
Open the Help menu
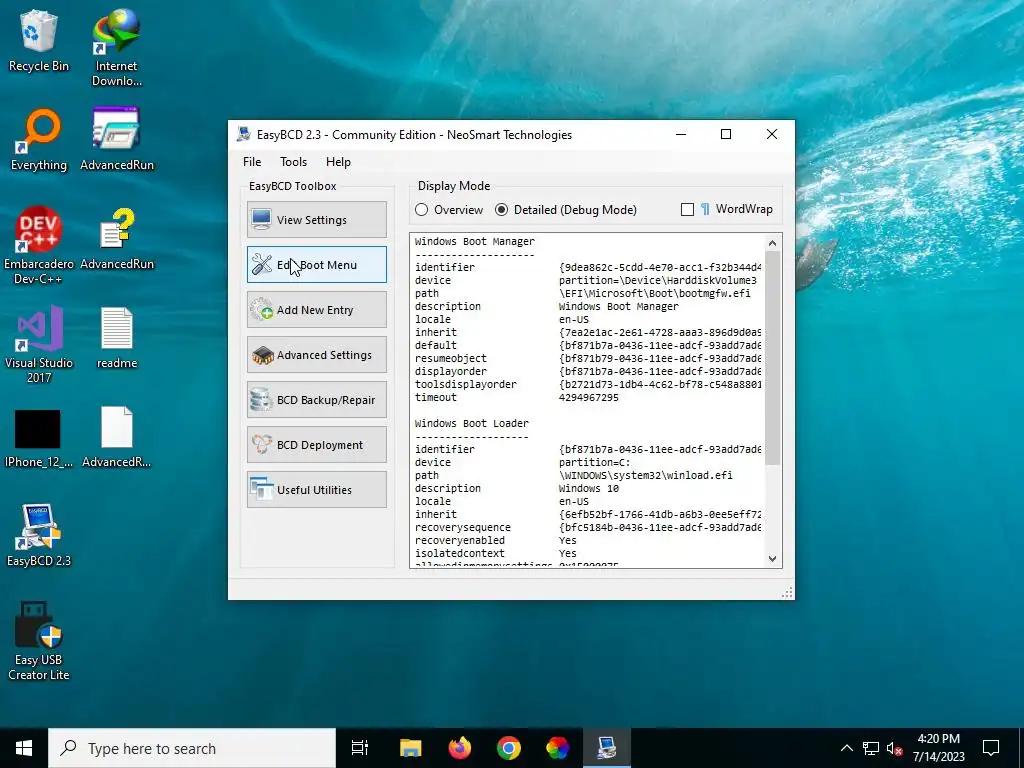click(338, 162)
